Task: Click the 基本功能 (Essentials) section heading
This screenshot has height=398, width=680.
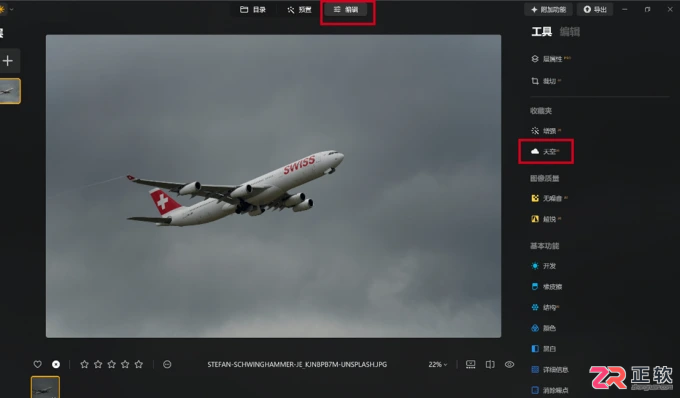Action: pos(545,246)
